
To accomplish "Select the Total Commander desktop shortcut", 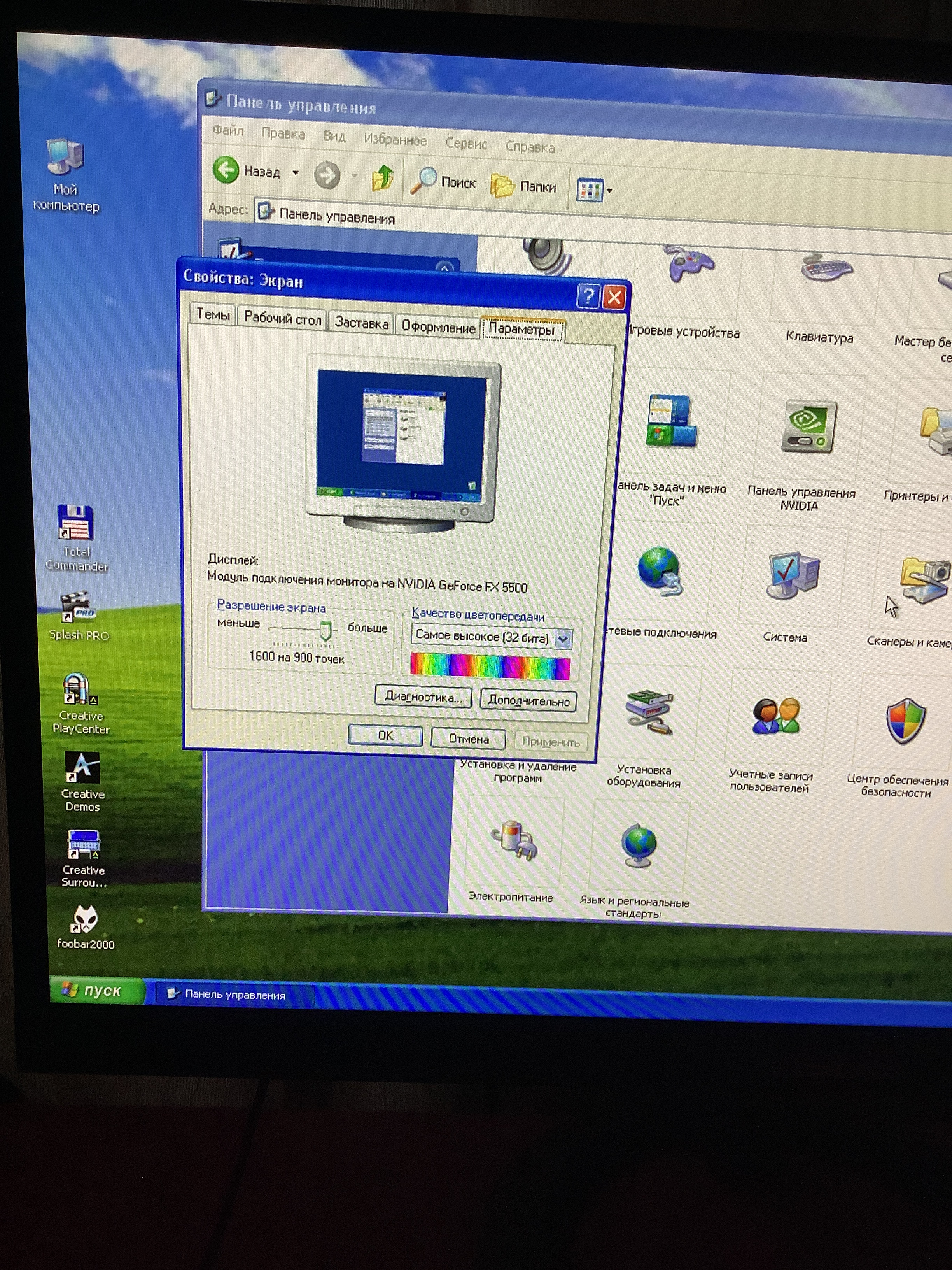I will pyautogui.click(x=76, y=538).
